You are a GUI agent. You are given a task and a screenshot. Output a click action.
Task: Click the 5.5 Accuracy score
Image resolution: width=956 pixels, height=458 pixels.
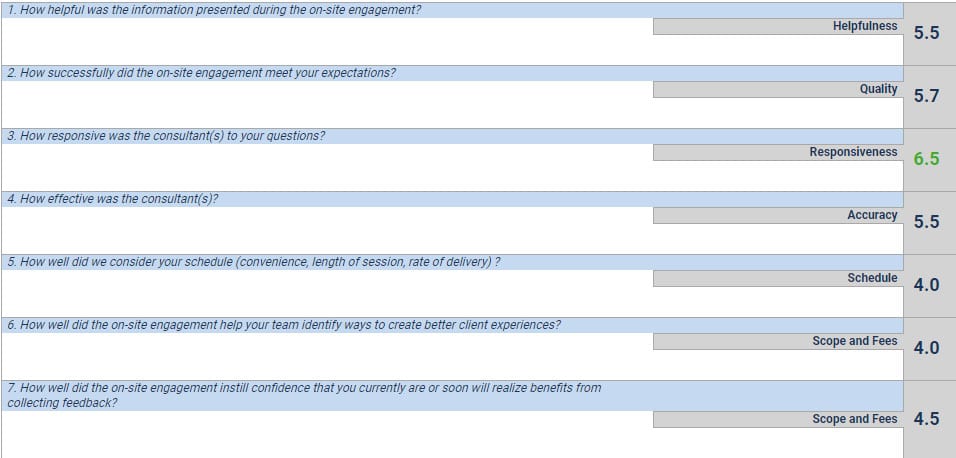[x=926, y=223]
